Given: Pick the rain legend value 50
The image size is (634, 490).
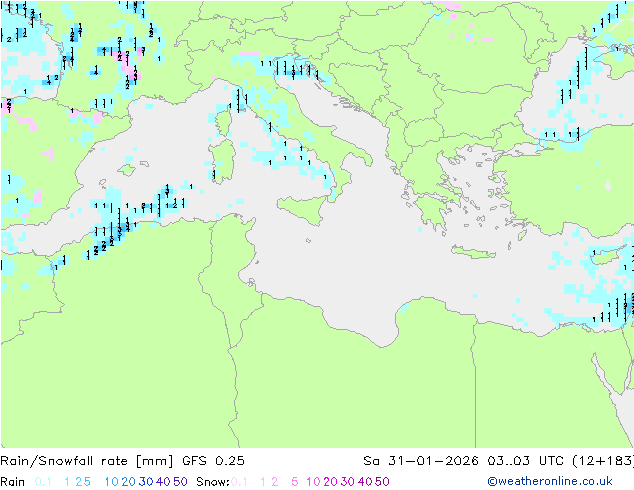Looking at the screenshot, I should [180, 482].
